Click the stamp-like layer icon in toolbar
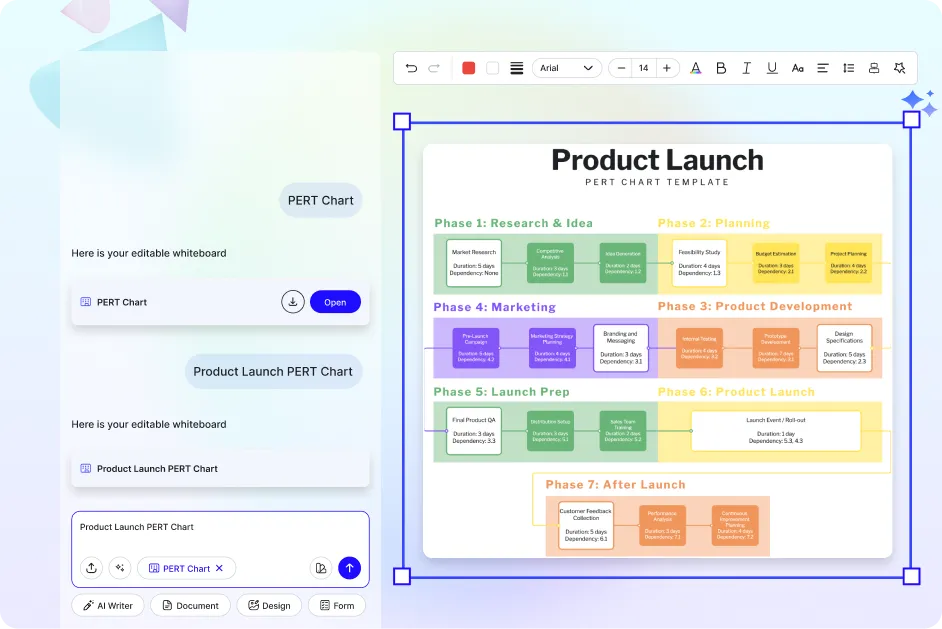Image resolution: width=942 pixels, height=629 pixels. tap(874, 68)
